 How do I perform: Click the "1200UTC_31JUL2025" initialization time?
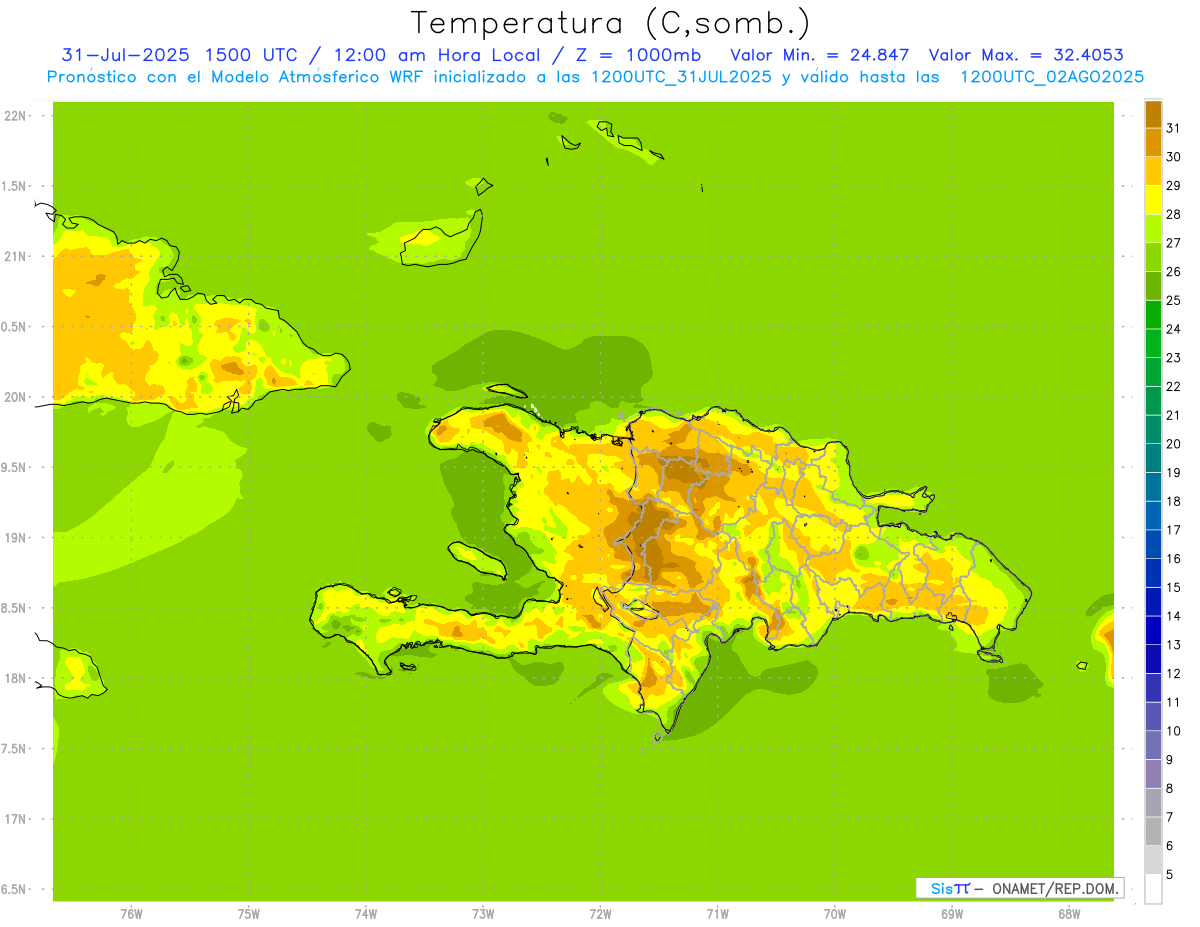click(680, 77)
